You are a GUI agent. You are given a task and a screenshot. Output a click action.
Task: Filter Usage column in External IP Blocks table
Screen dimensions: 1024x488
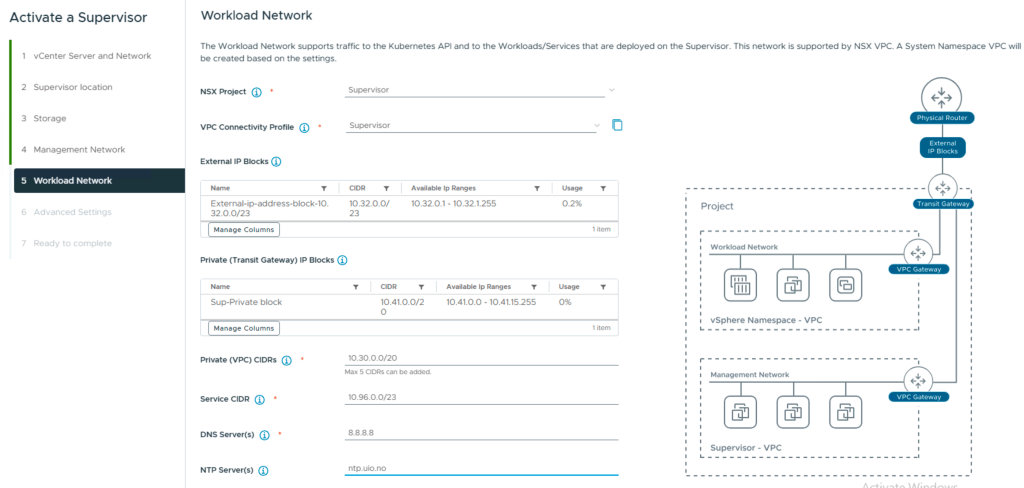602,188
